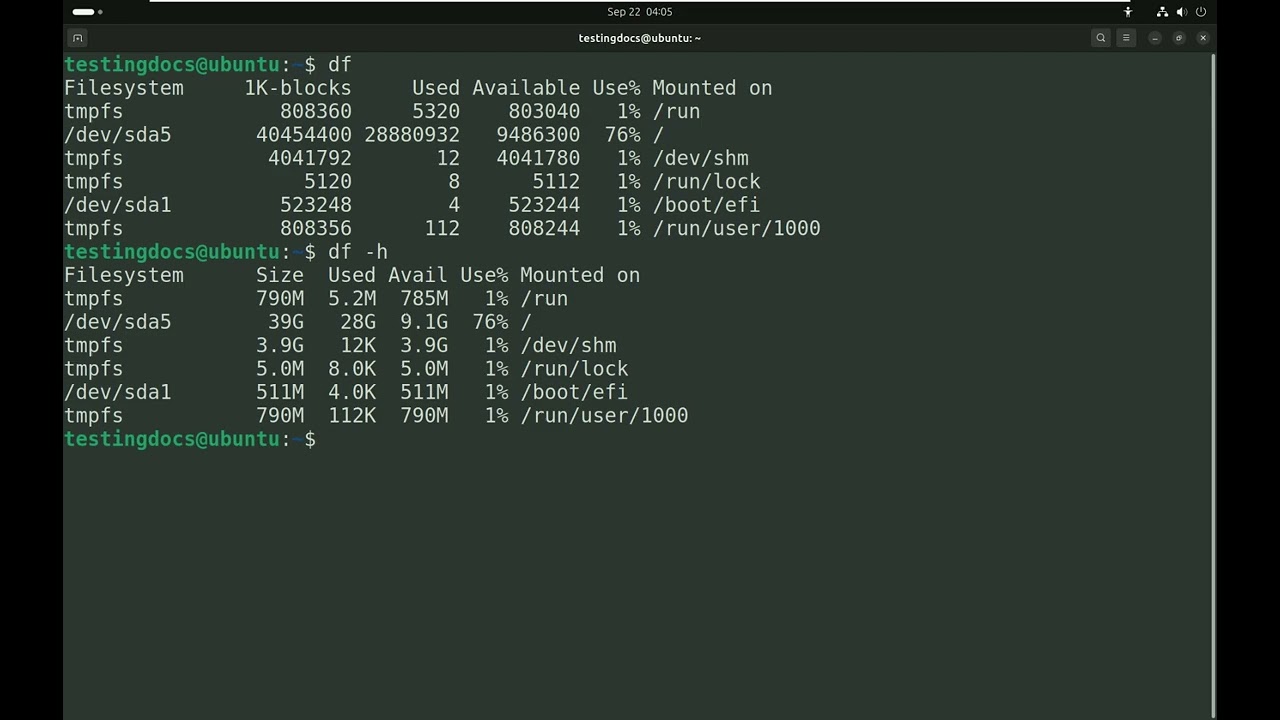Viewport: 1280px width, 720px height.
Task: Click the 'Available' column header
Action: click(x=526, y=88)
